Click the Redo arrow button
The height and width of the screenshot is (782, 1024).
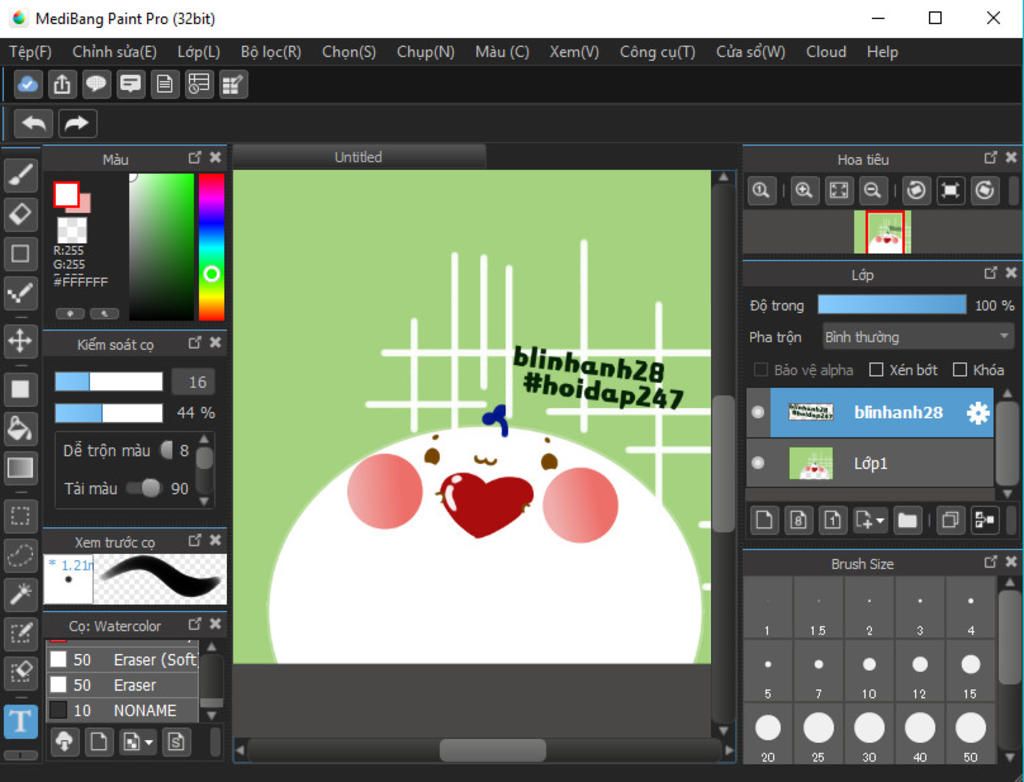pyautogui.click(x=77, y=123)
